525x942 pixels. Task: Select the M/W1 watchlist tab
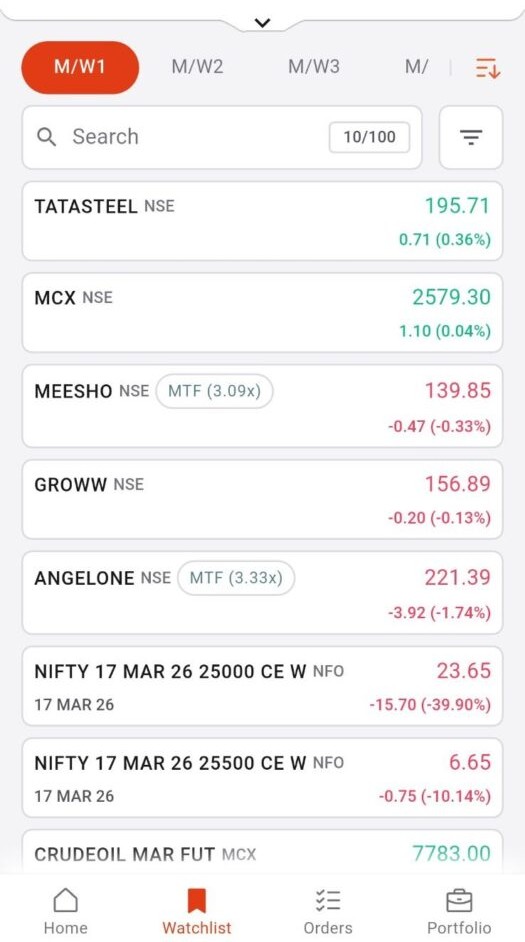[80, 67]
